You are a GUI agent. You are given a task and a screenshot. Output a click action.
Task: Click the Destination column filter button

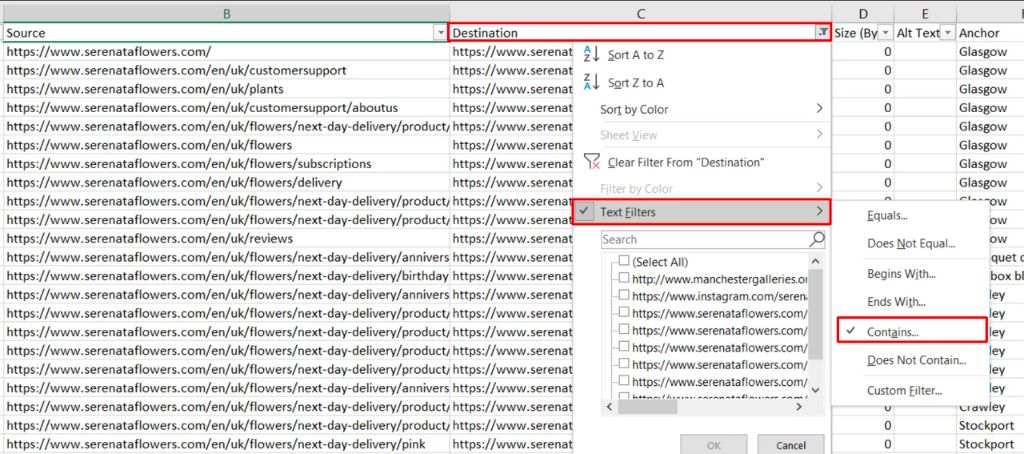pos(822,33)
